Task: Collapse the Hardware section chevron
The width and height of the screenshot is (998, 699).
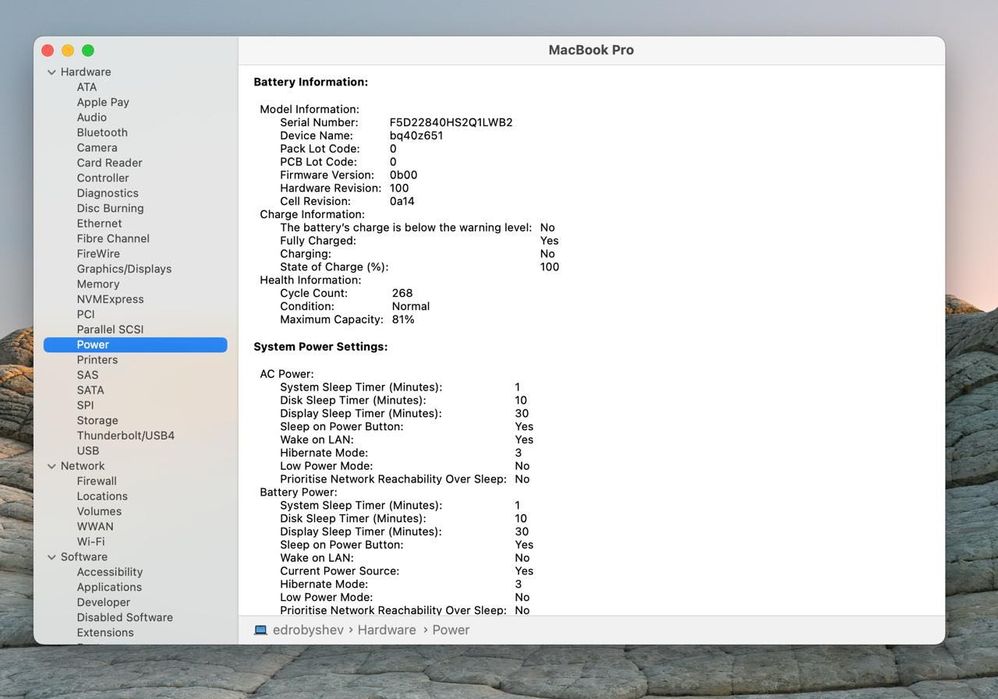Action: click(52, 73)
